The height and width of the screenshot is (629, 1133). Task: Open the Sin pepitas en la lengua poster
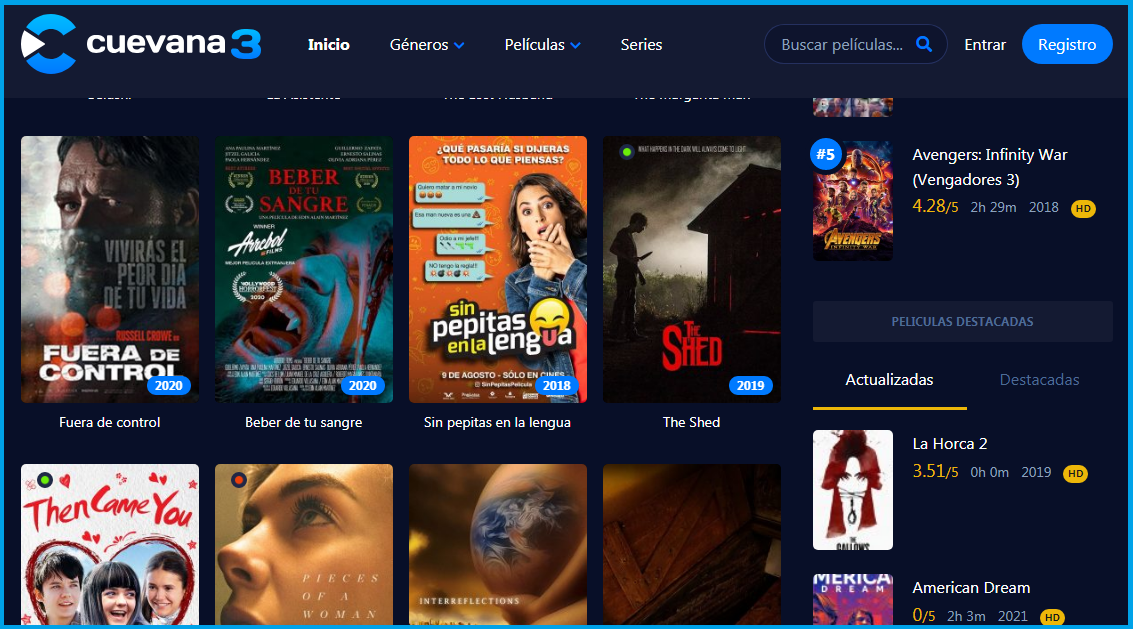[x=497, y=269]
